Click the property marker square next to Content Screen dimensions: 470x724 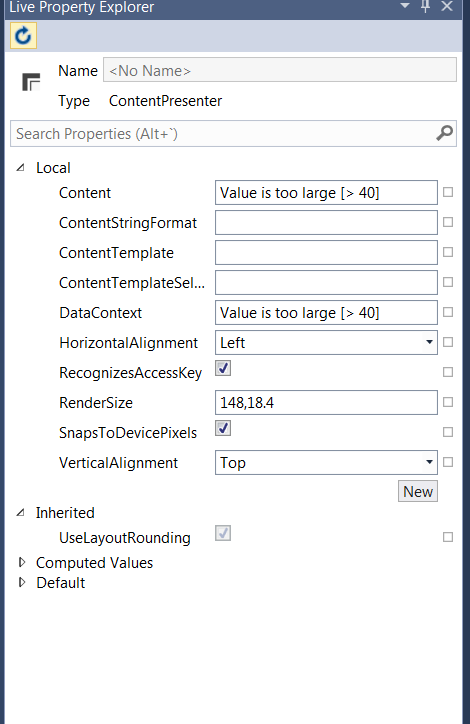[448, 192]
